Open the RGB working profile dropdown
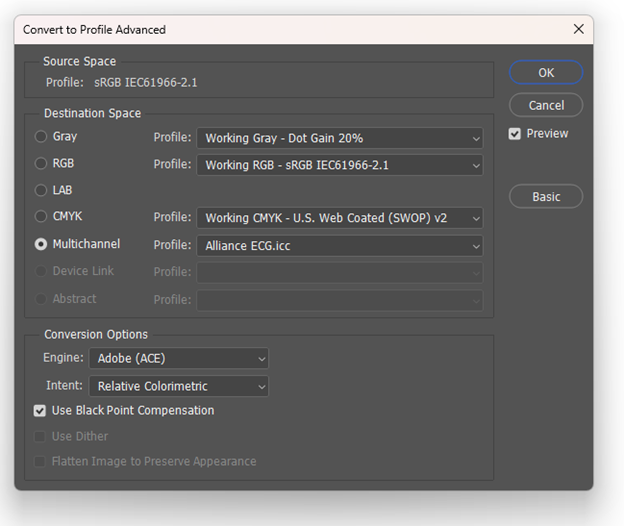 (339, 165)
